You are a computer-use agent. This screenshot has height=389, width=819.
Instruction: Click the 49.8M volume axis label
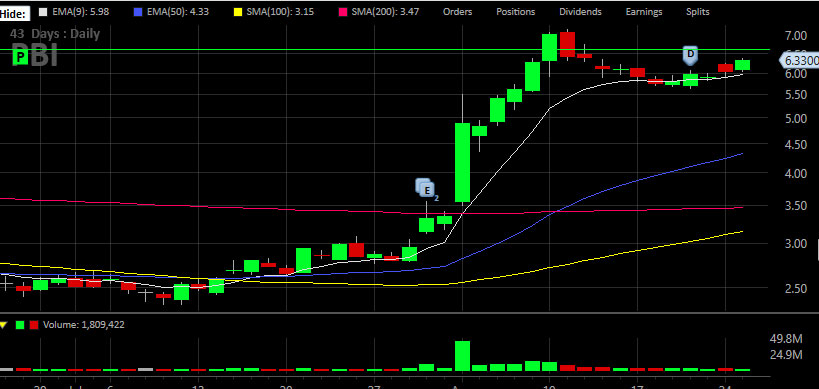786,339
